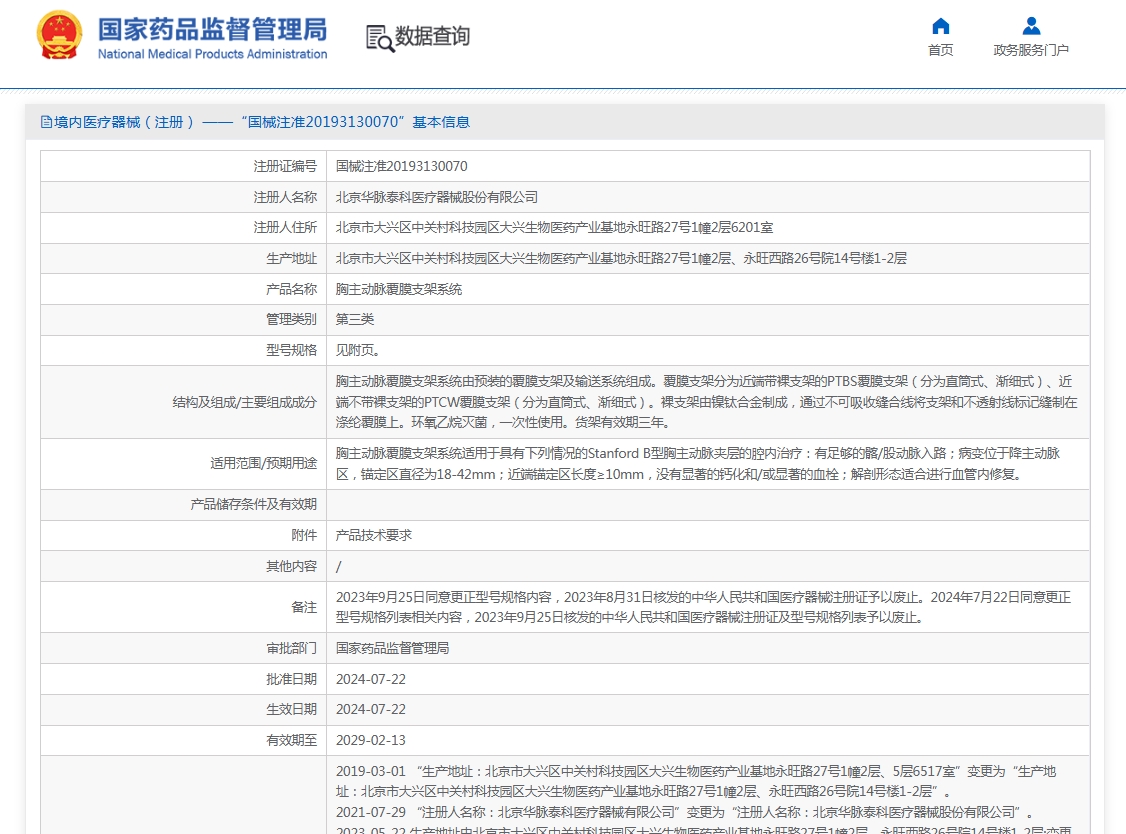1126x834 pixels.
Task: Click the 型号规格 label cell
Action: (x=184, y=351)
